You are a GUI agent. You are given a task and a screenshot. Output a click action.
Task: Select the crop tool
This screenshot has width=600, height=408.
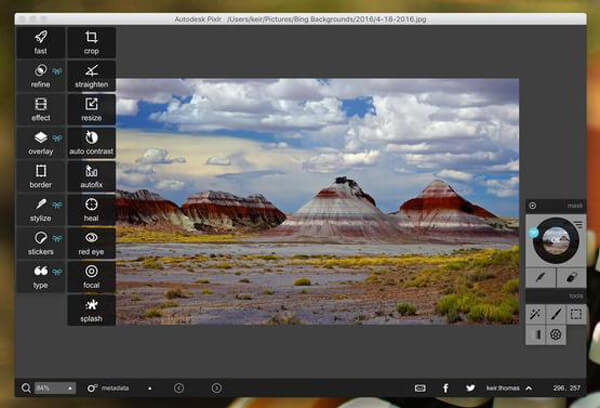click(x=91, y=42)
